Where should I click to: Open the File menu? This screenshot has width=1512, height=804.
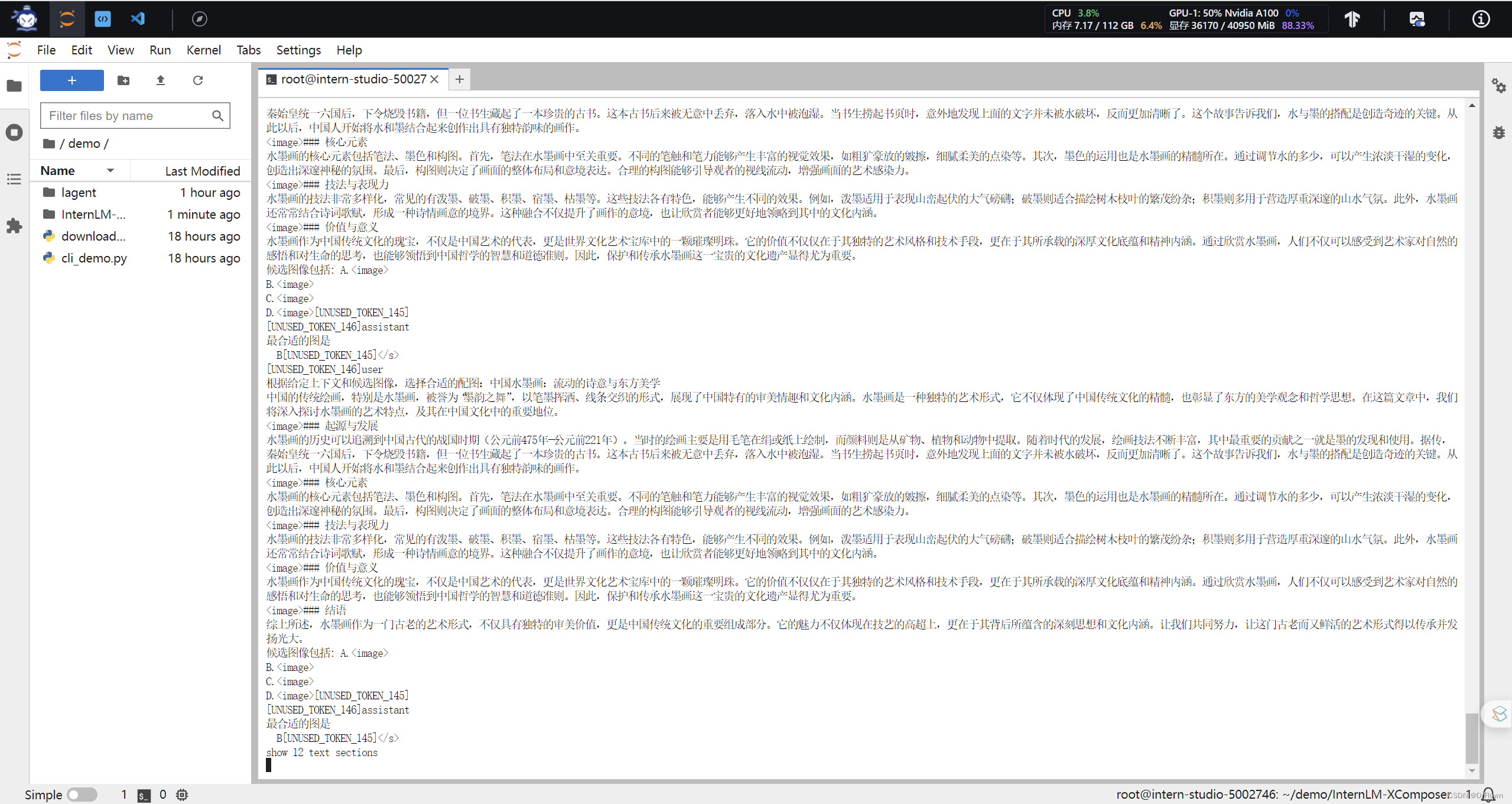[46, 50]
